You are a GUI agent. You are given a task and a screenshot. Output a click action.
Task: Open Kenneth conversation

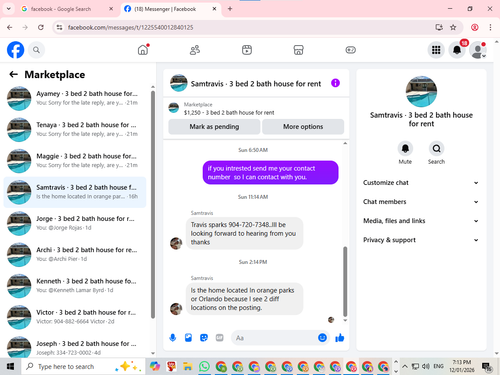tap(75, 286)
